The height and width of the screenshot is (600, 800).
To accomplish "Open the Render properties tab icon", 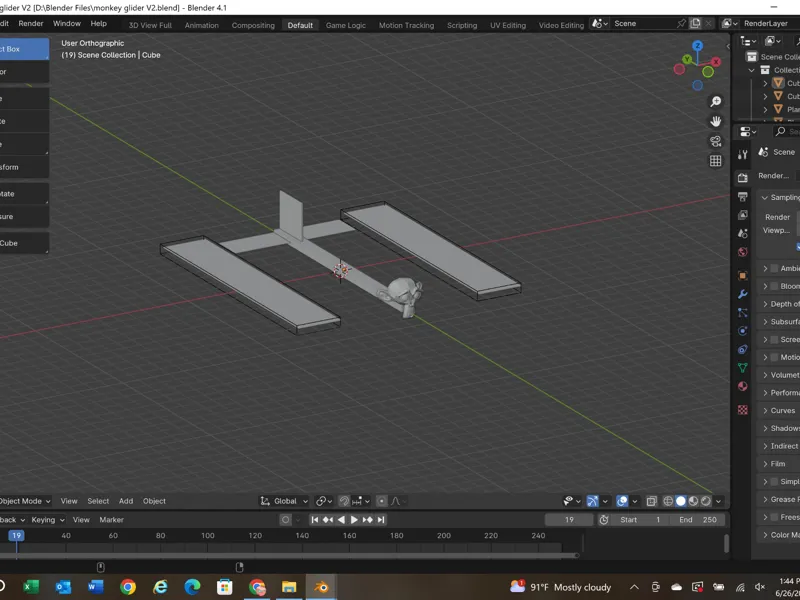I will (x=742, y=178).
